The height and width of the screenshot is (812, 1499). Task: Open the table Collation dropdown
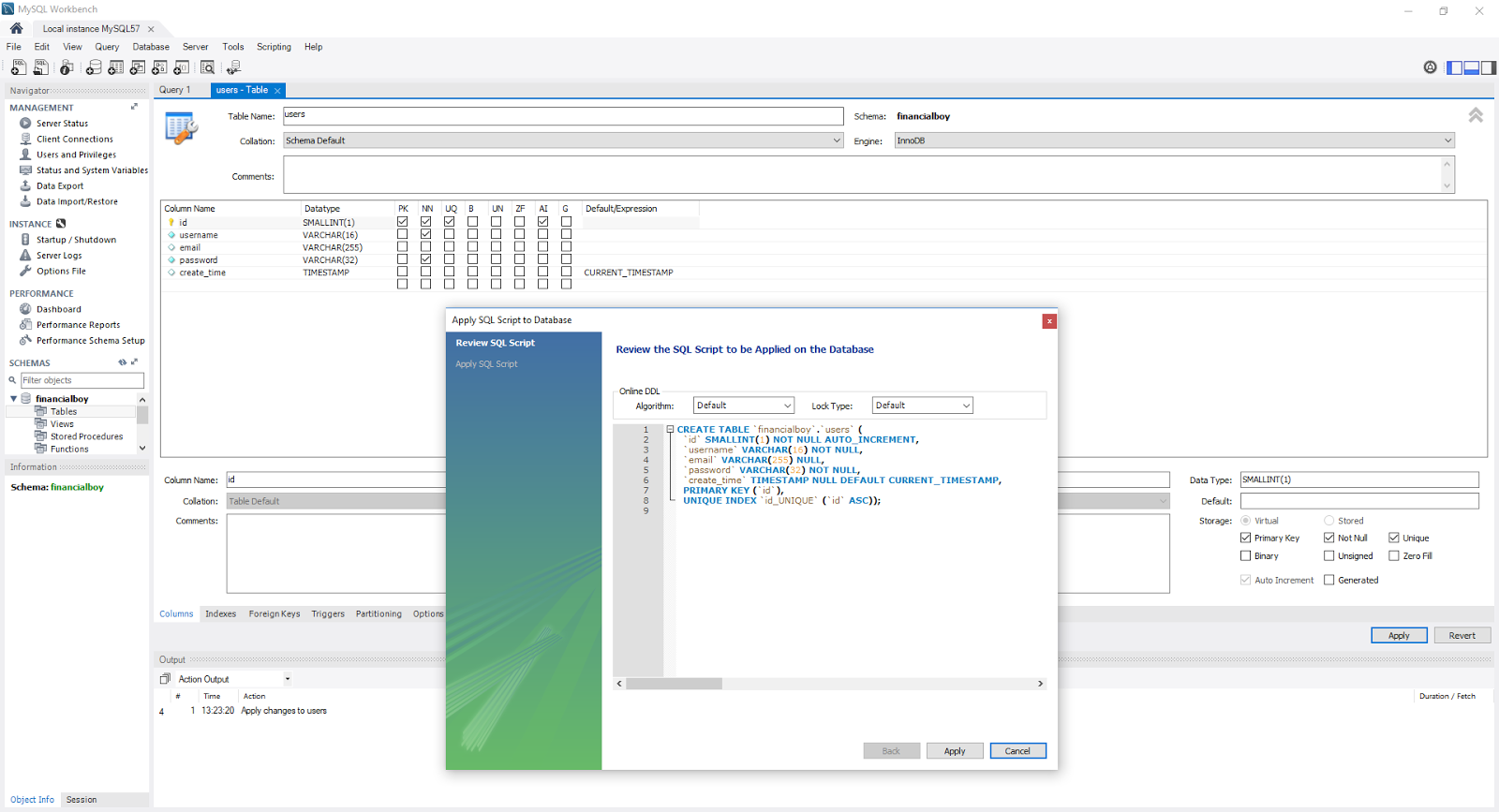563,140
